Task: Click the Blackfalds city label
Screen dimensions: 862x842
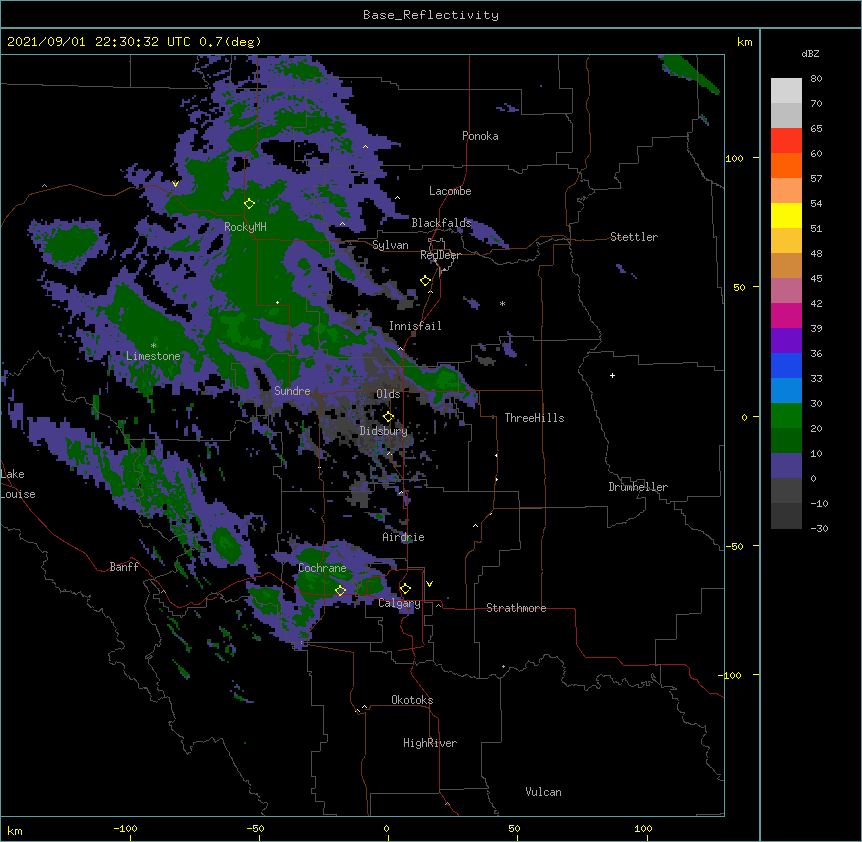Action: 441,223
